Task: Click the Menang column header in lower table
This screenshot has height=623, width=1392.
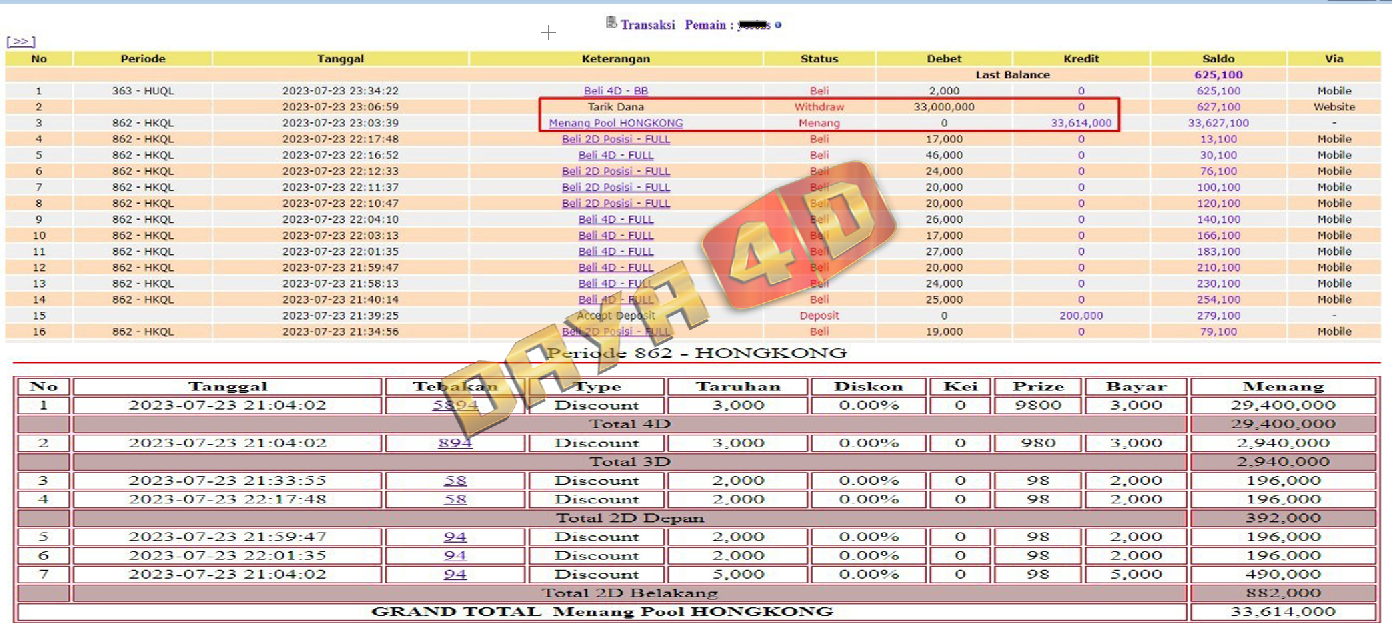Action: (x=1284, y=386)
